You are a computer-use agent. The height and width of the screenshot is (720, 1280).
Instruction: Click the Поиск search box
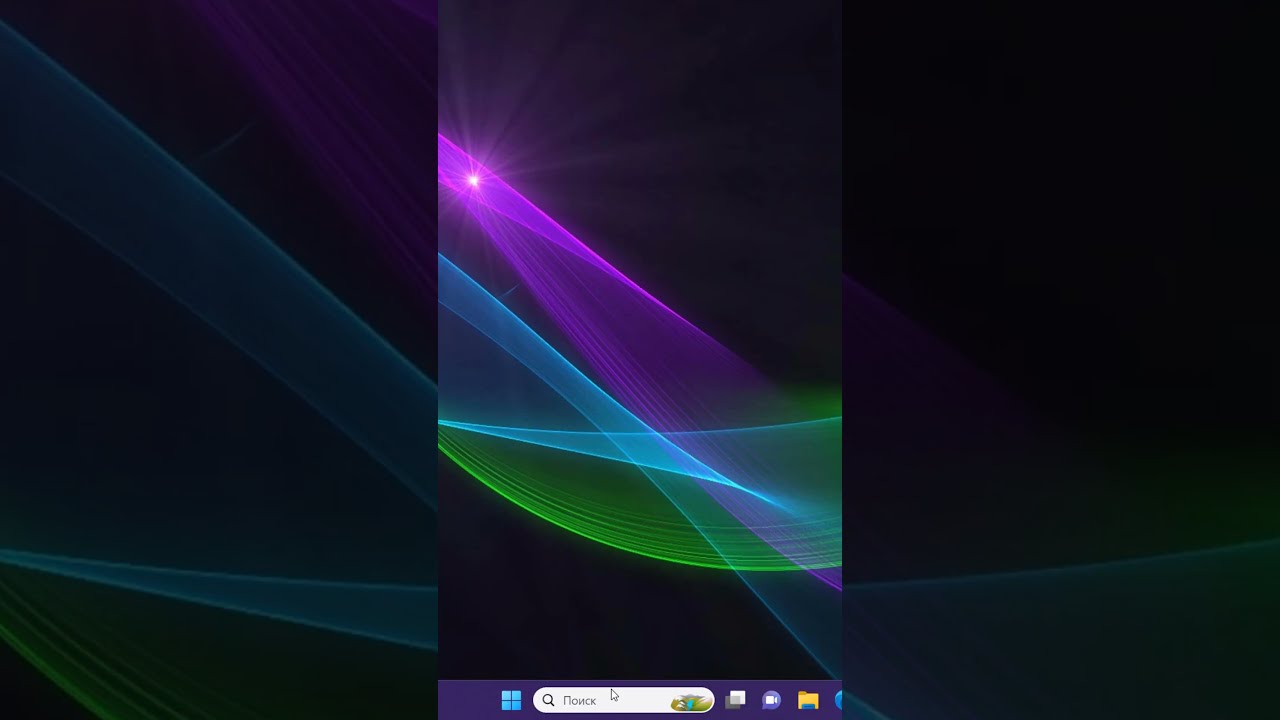tap(624, 700)
